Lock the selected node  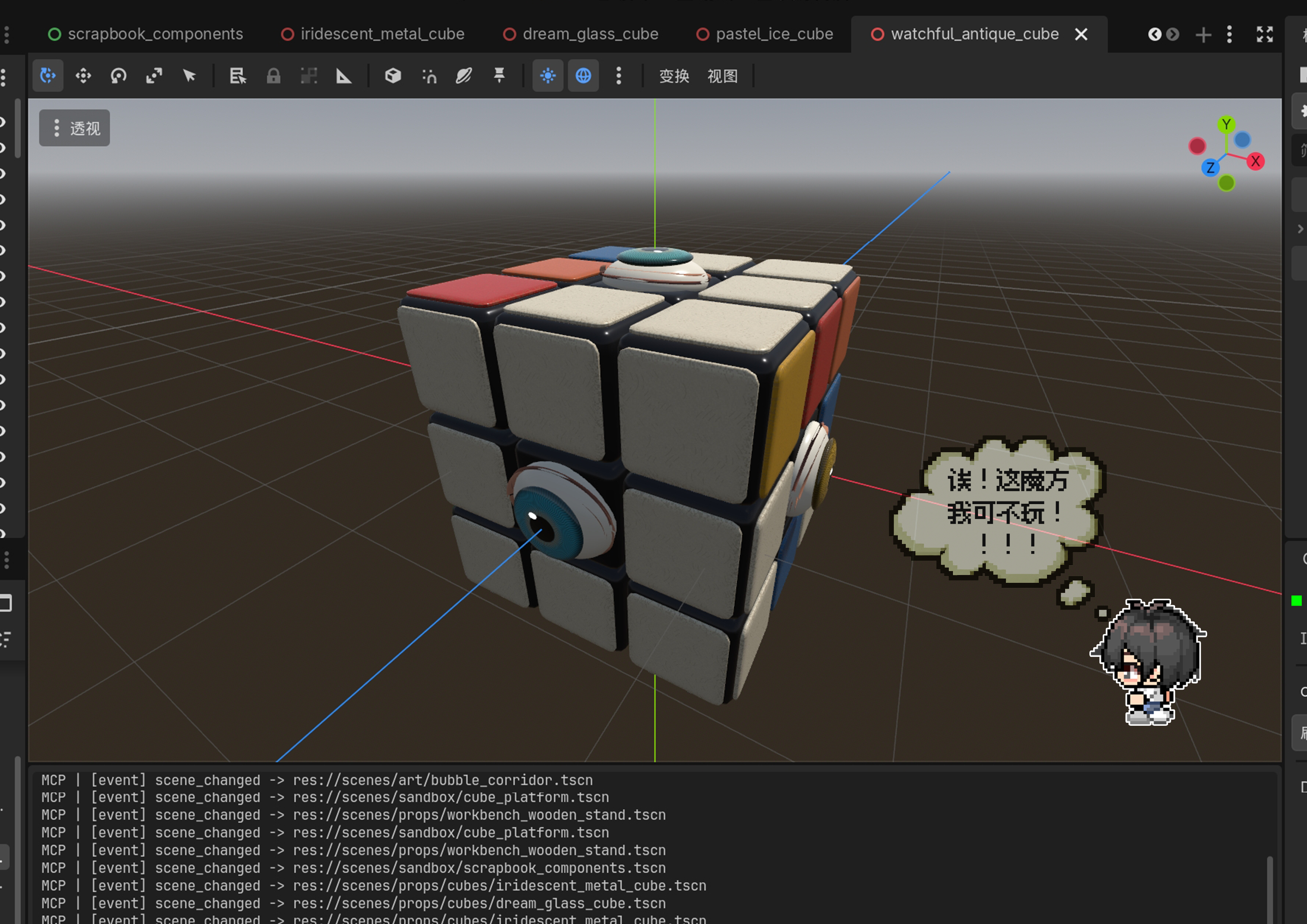click(x=273, y=76)
